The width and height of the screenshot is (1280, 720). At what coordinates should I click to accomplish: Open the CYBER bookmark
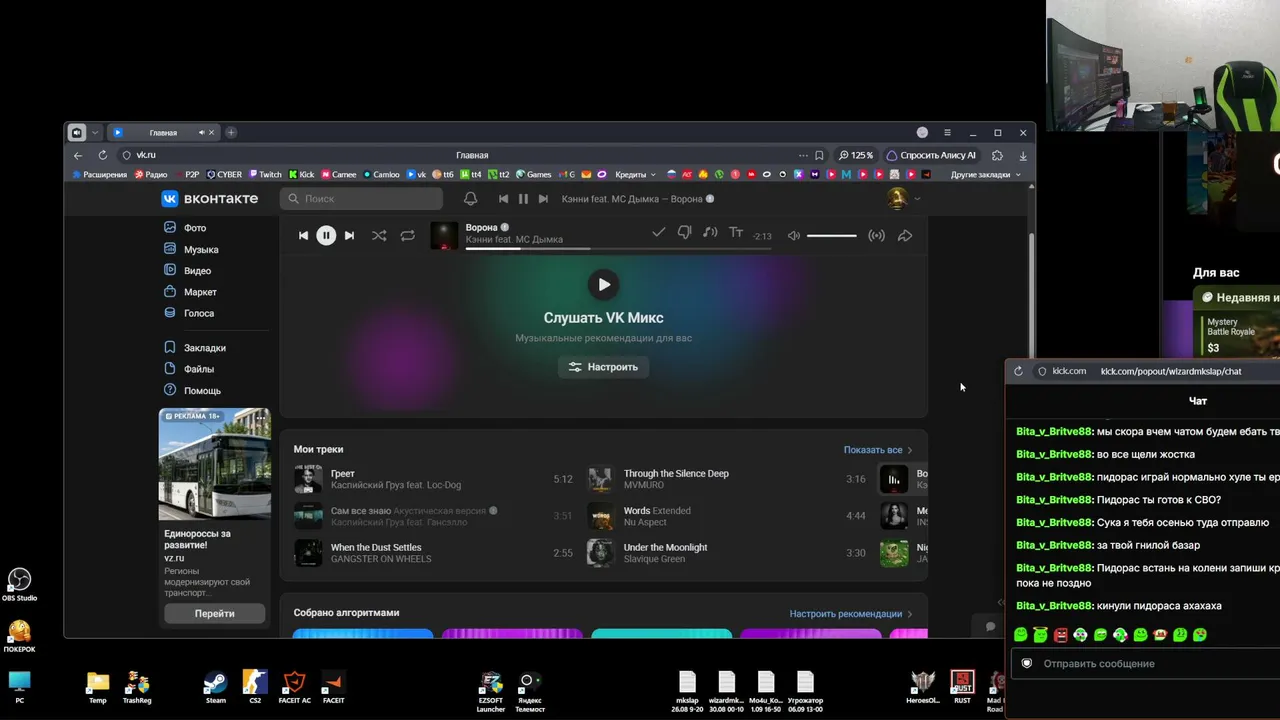click(224, 174)
